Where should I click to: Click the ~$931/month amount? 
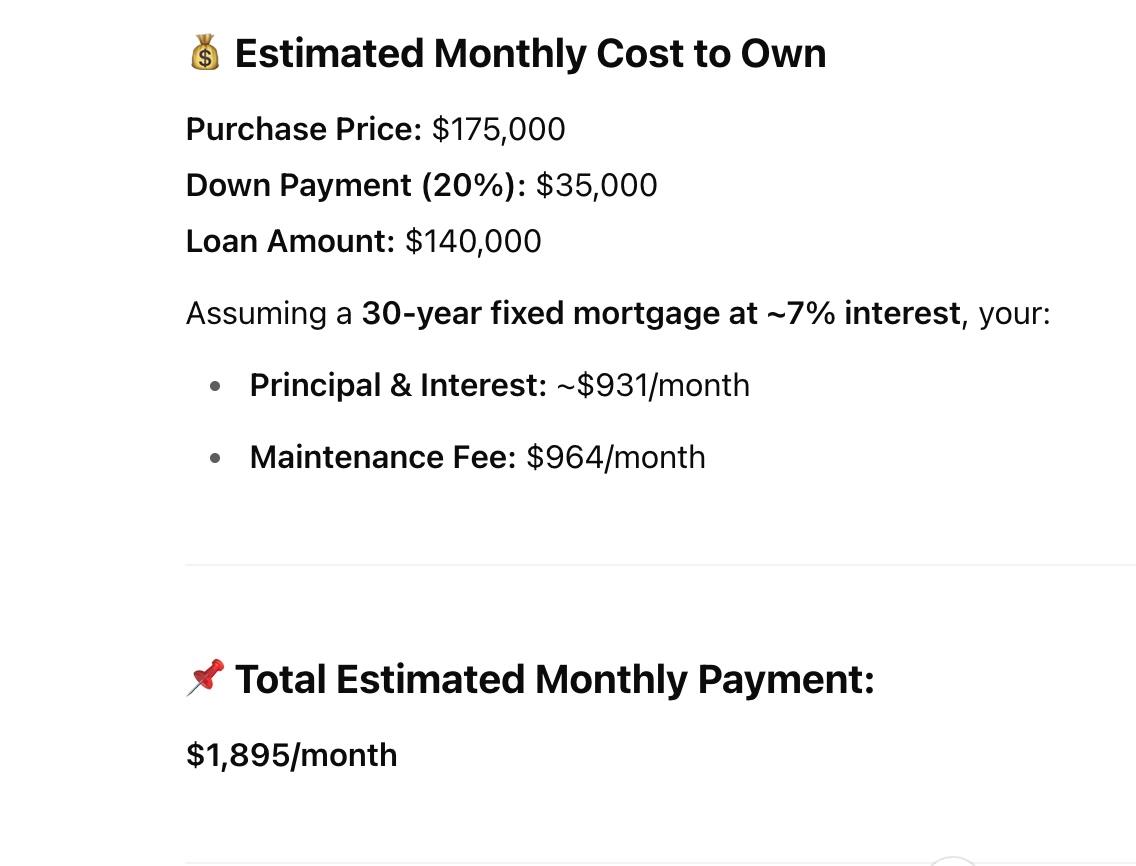[652, 385]
